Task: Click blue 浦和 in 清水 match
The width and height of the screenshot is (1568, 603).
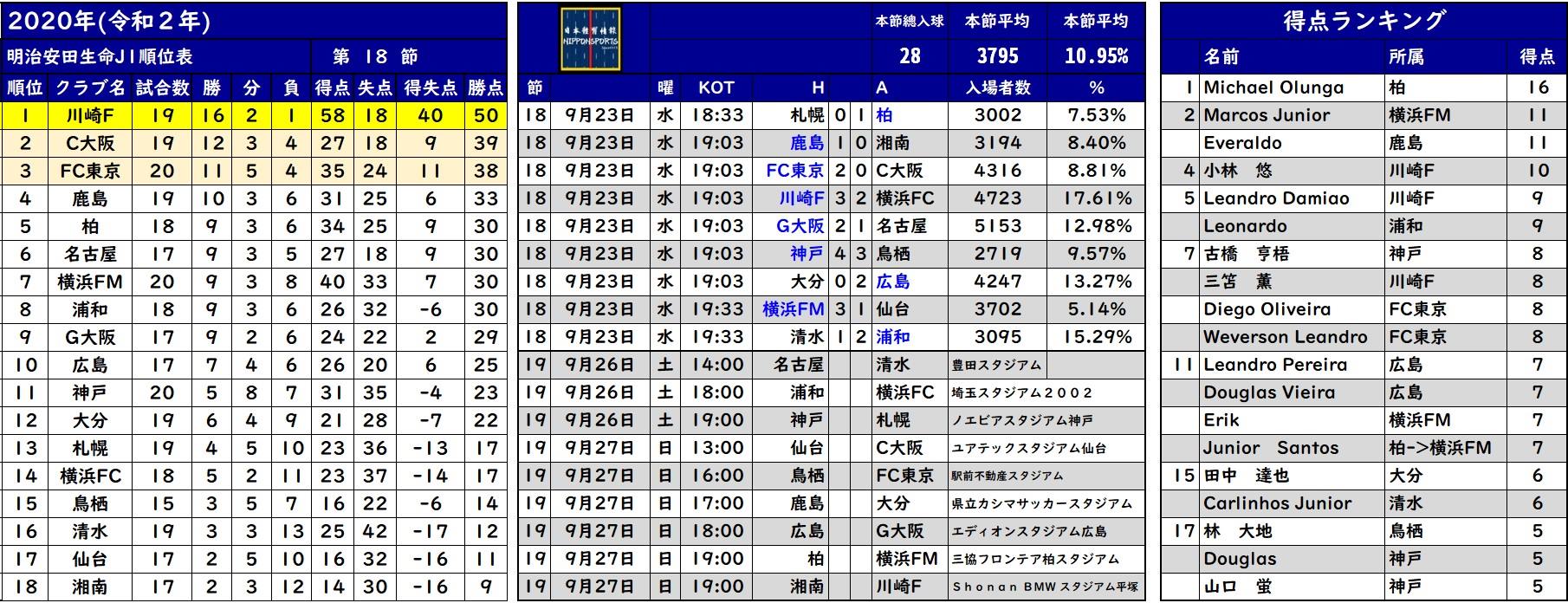Action: click(x=892, y=337)
